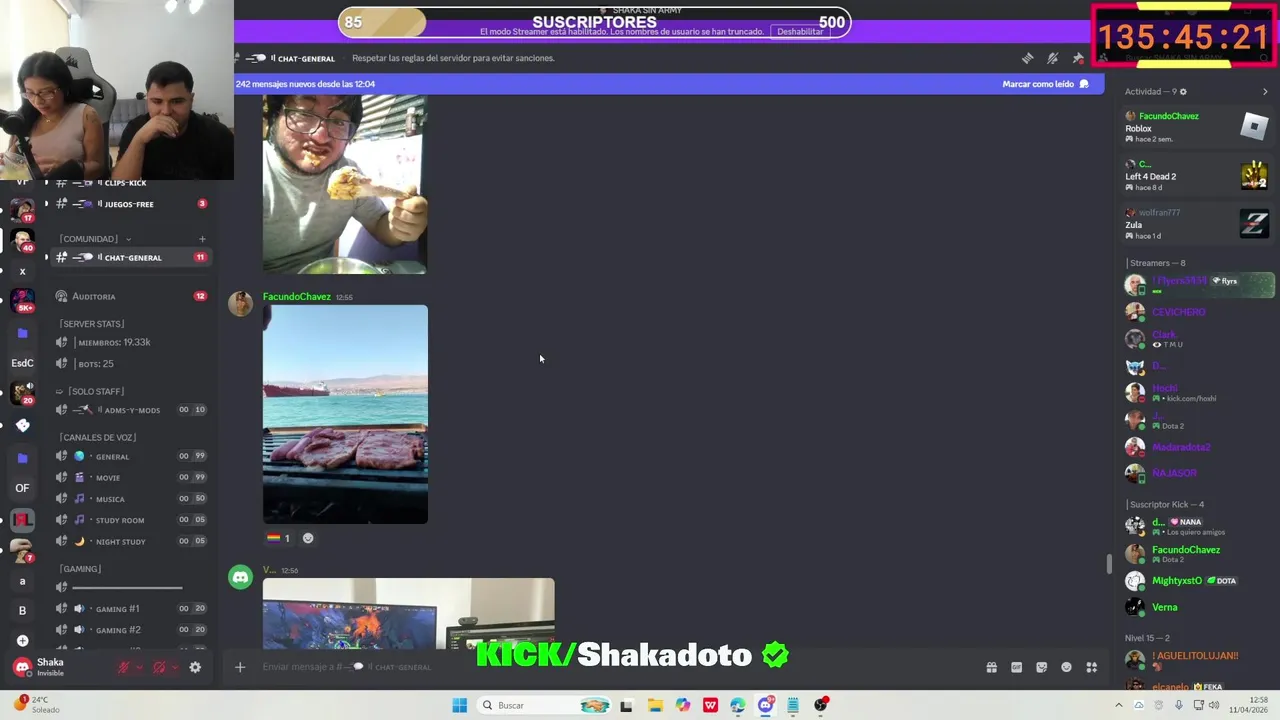
Task: Expand the Actividad panel chevron
Action: pyautogui.click(x=1265, y=92)
